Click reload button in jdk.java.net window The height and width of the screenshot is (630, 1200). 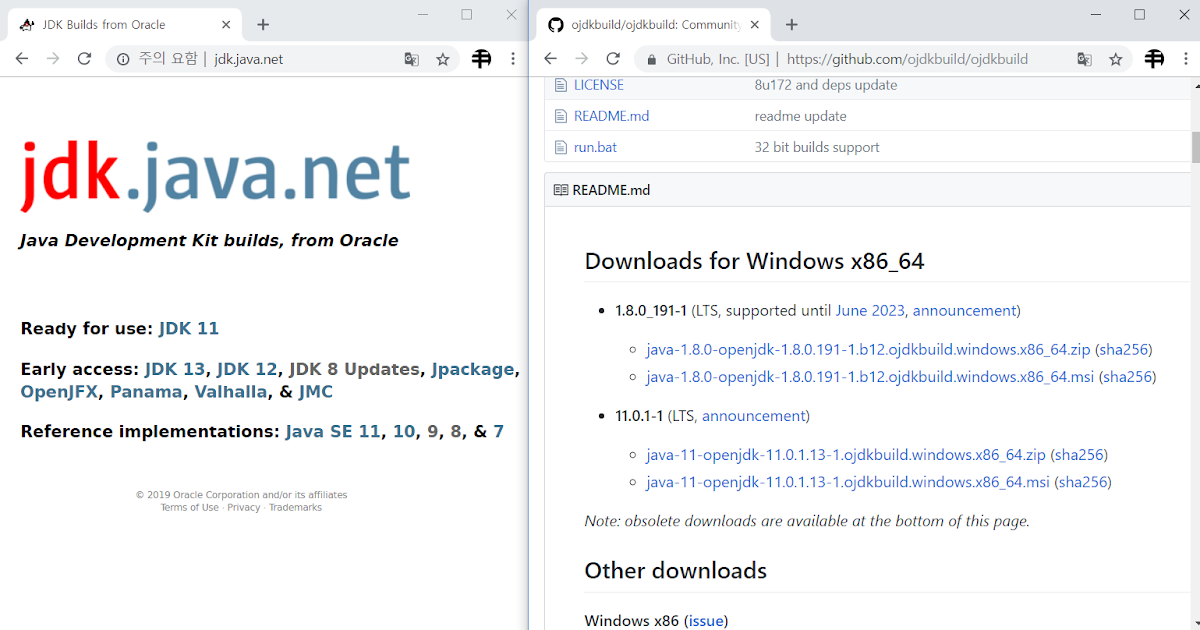pyautogui.click(x=84, y=59)
